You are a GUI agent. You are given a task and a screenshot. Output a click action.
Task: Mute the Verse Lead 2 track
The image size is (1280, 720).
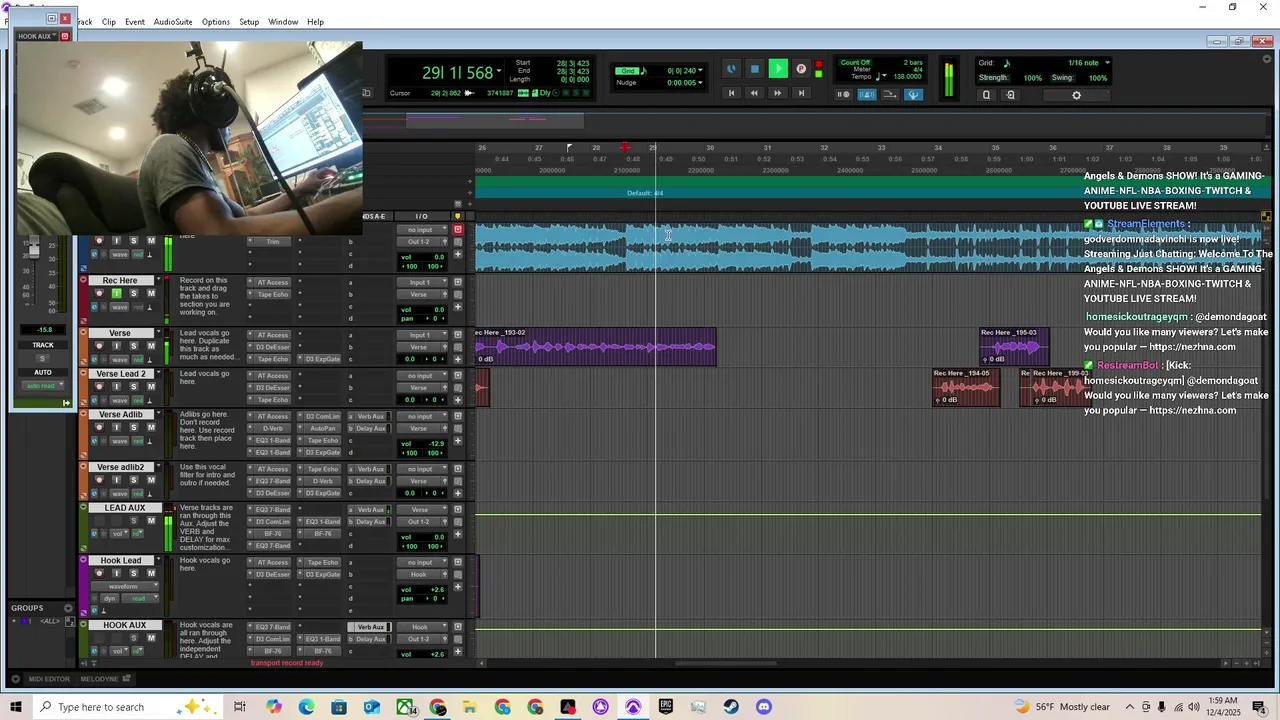[151, 386]
